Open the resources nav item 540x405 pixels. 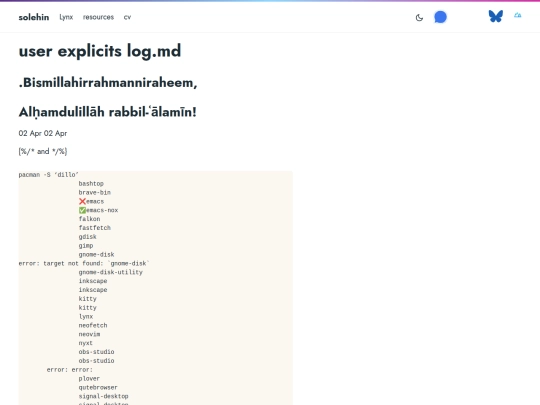[x=98, y=17]
